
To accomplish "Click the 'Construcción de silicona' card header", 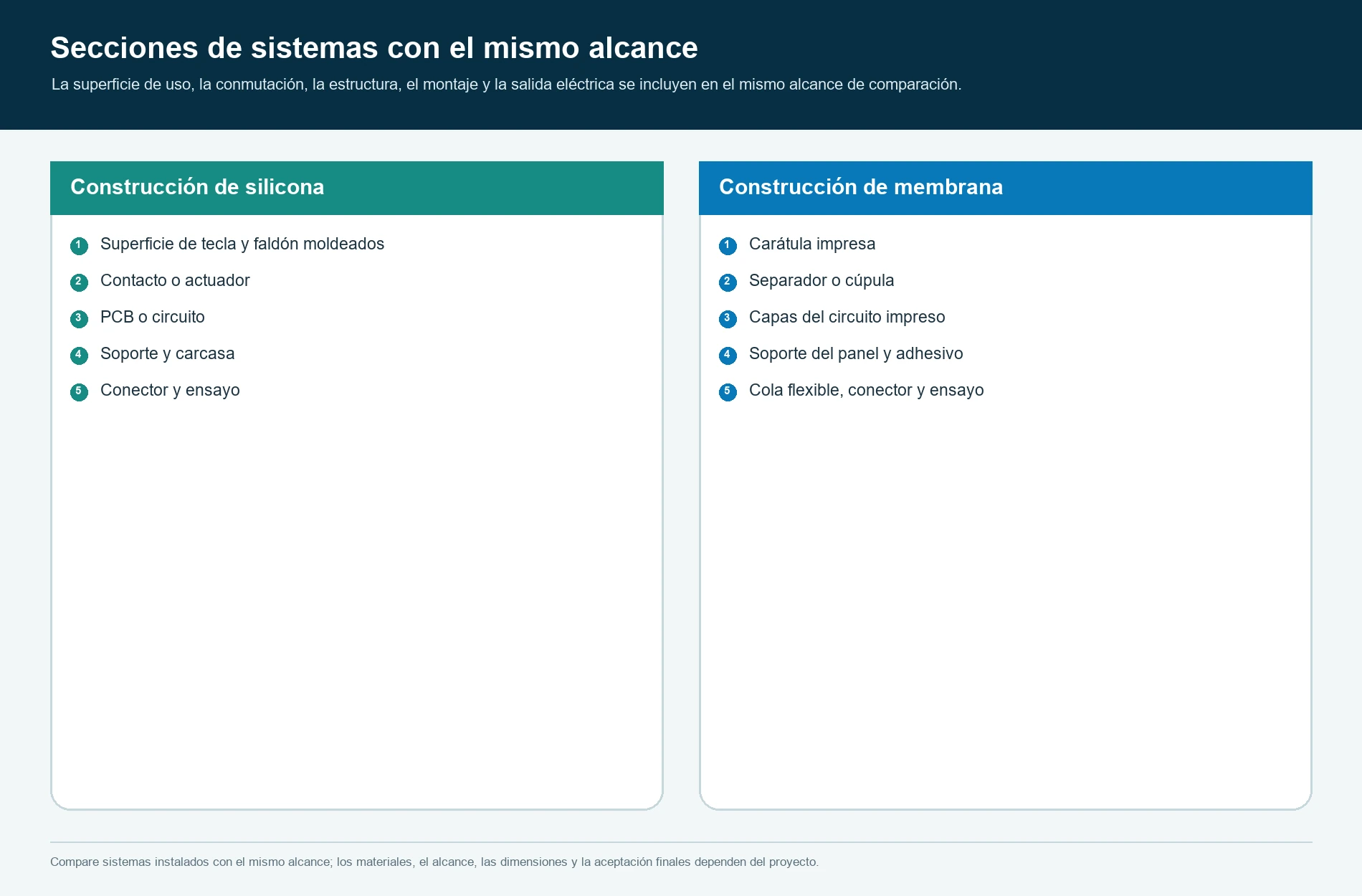I will tap(357, 188).
